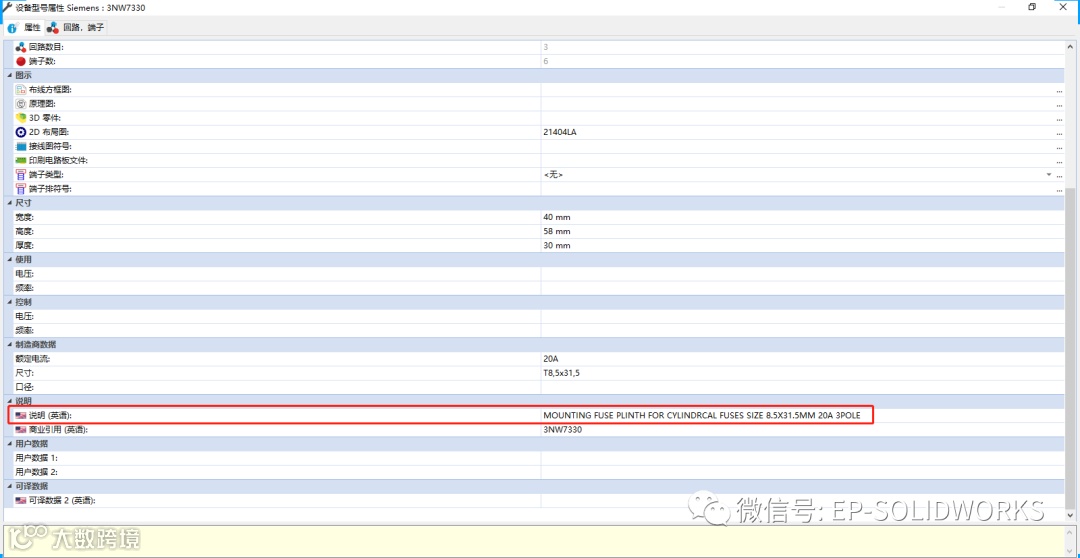Click the 2D 布局图 row icon
This screenshot has width=1080, height=558.
(21, 132)
